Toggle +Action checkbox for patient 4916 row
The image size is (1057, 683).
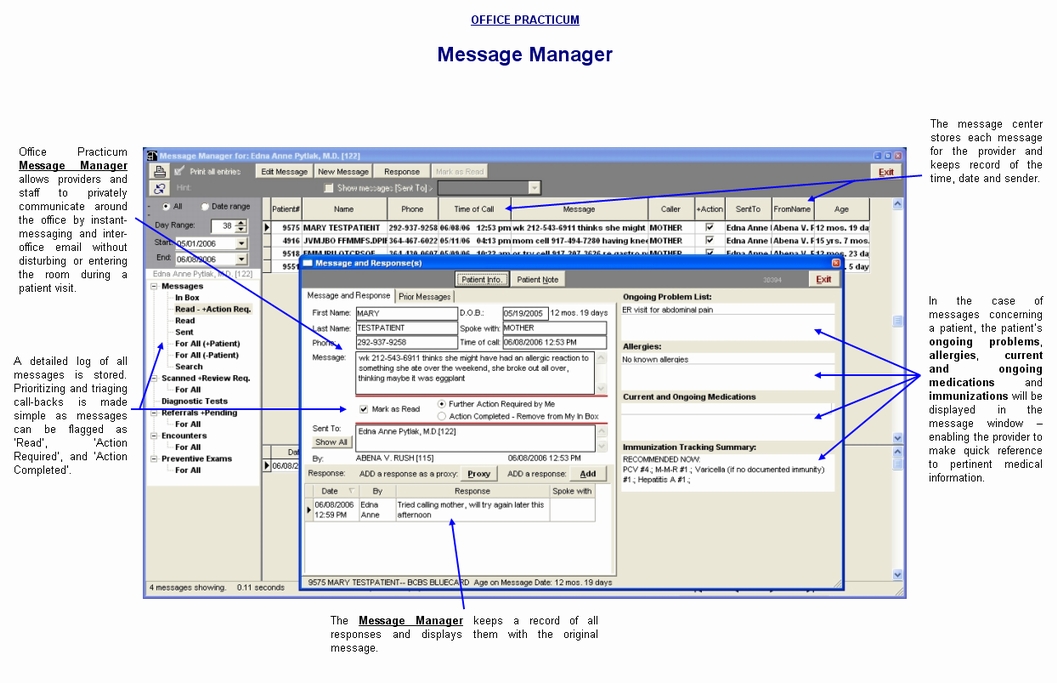(709, 240)
